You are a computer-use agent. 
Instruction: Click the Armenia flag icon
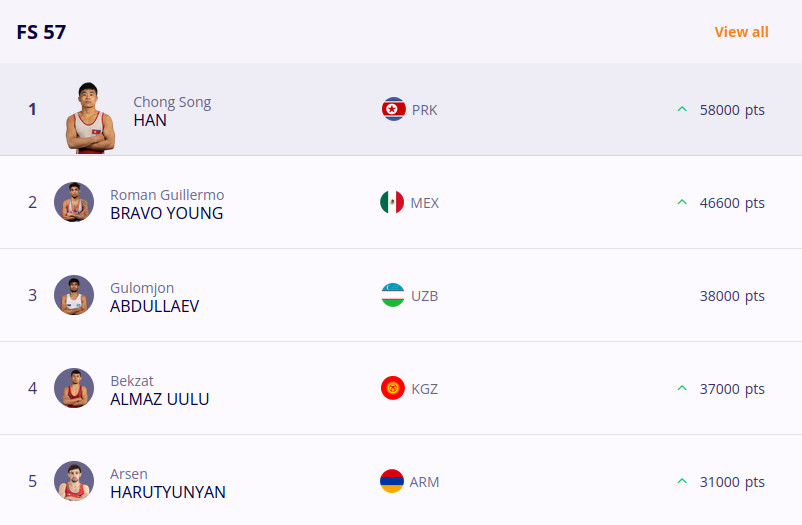[x=392, y=481]
